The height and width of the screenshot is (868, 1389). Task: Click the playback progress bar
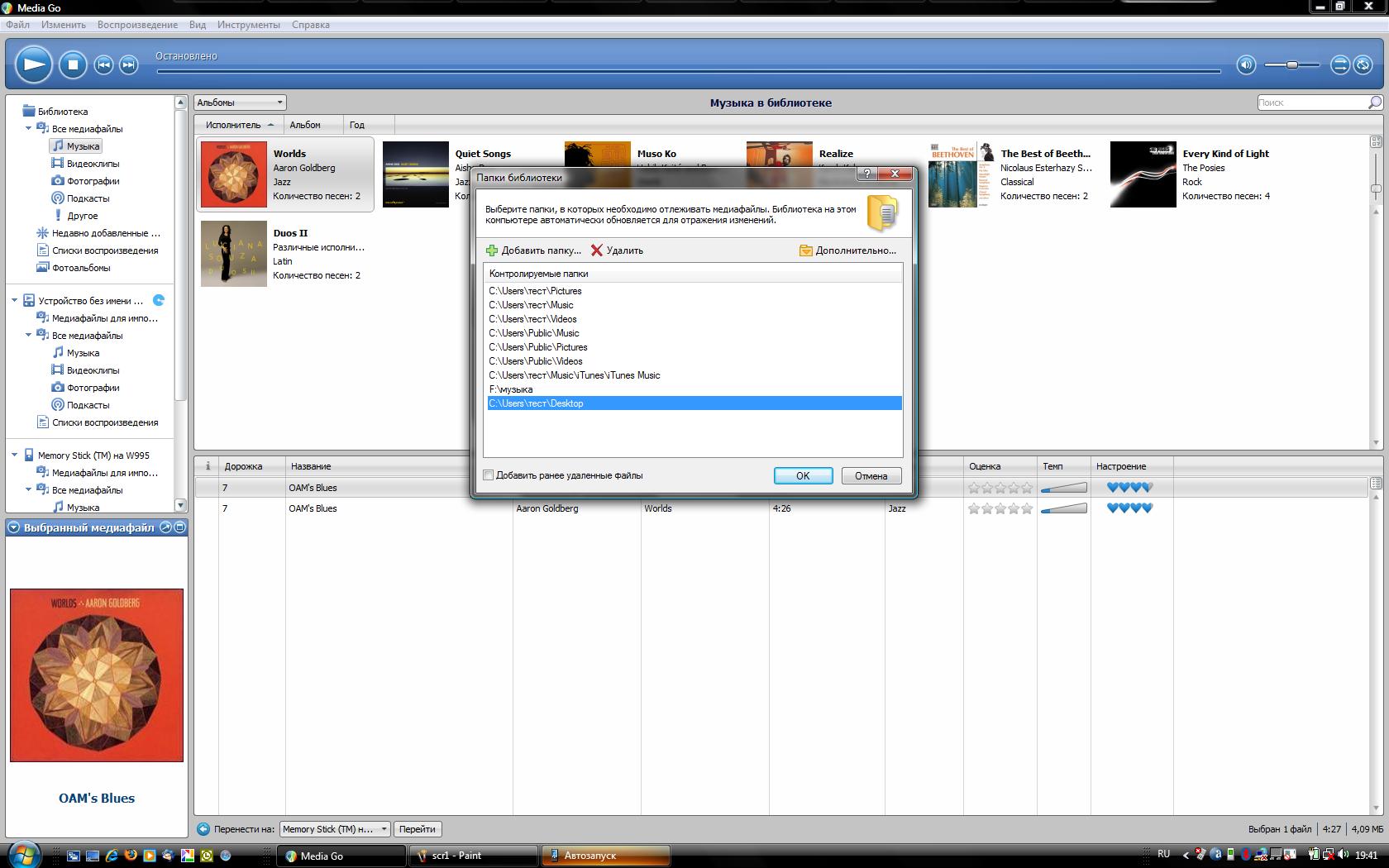(688, 71)
